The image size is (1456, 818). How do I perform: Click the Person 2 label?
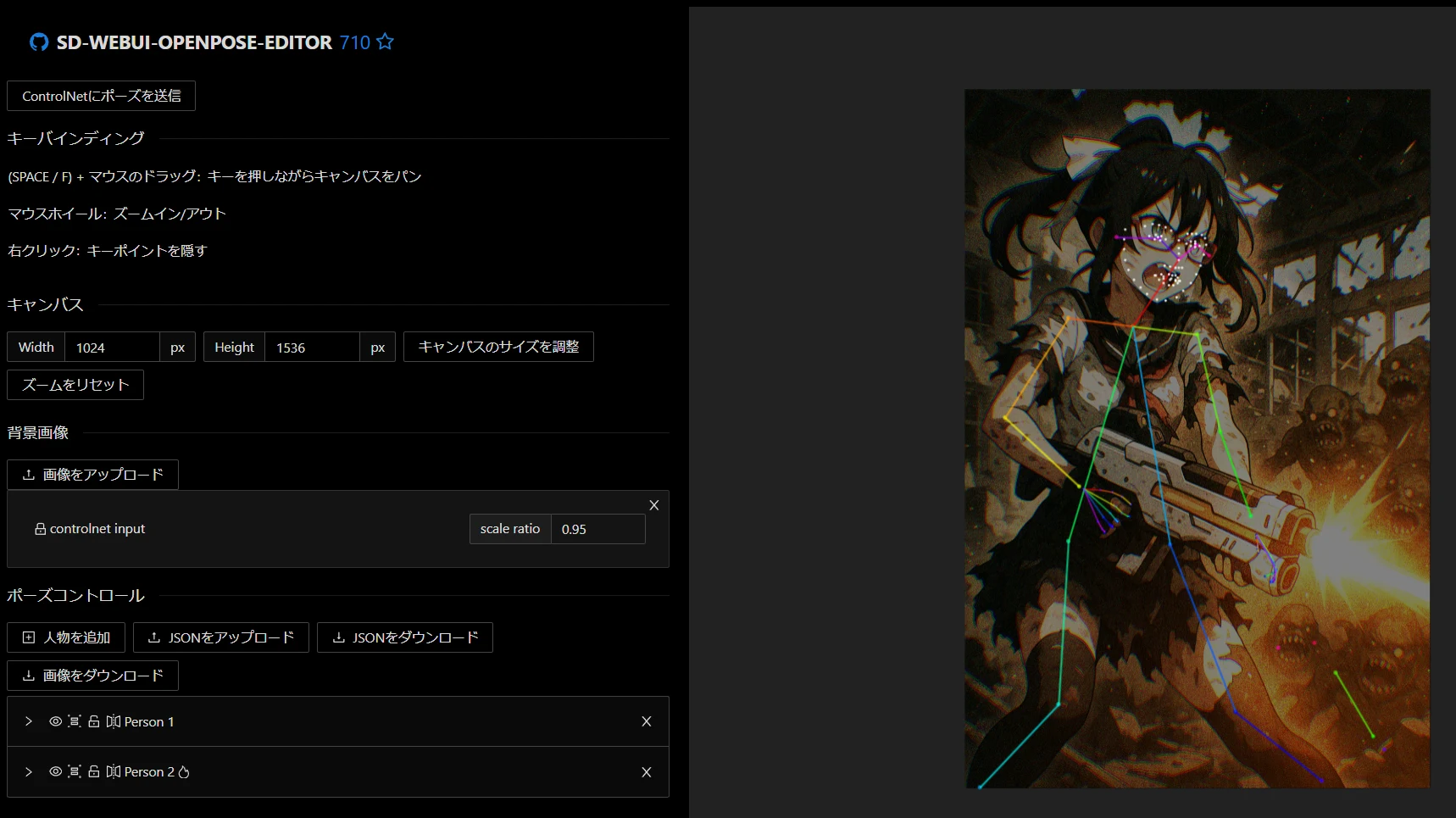pyautogui.click(x=149, y=772)
